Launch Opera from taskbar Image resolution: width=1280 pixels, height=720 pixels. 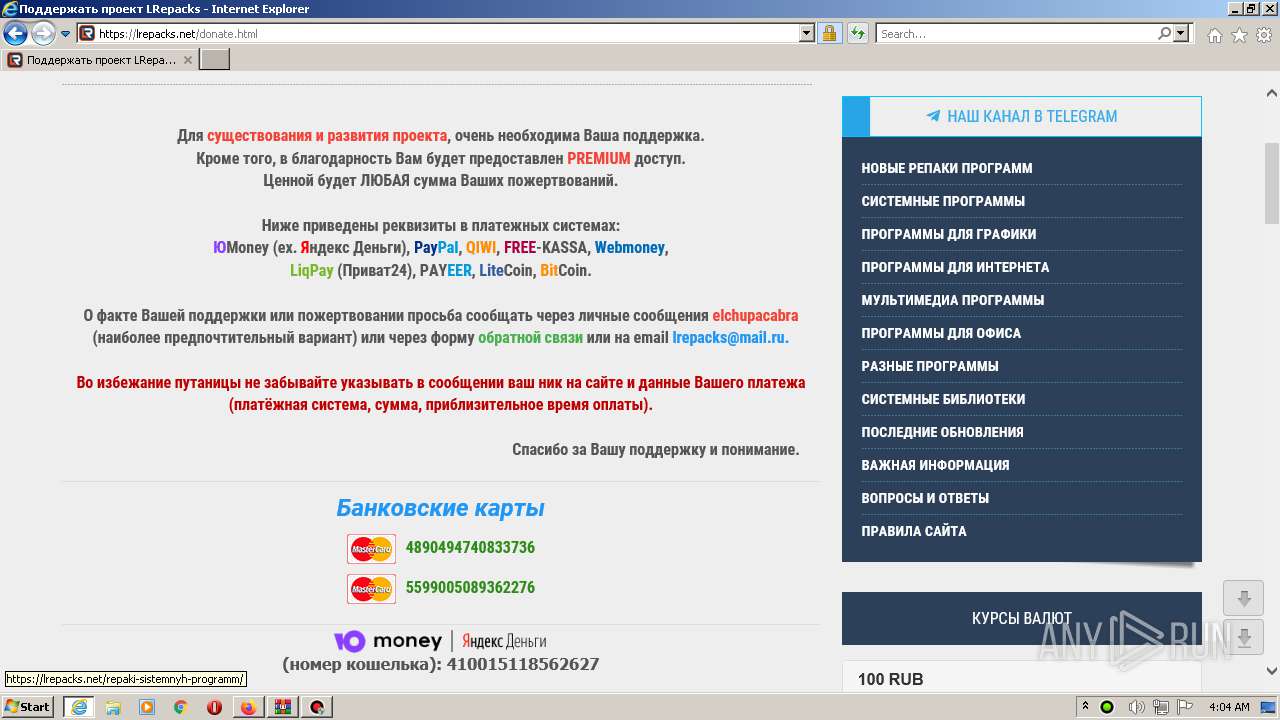pyautogui.click(x=214, y=707)
